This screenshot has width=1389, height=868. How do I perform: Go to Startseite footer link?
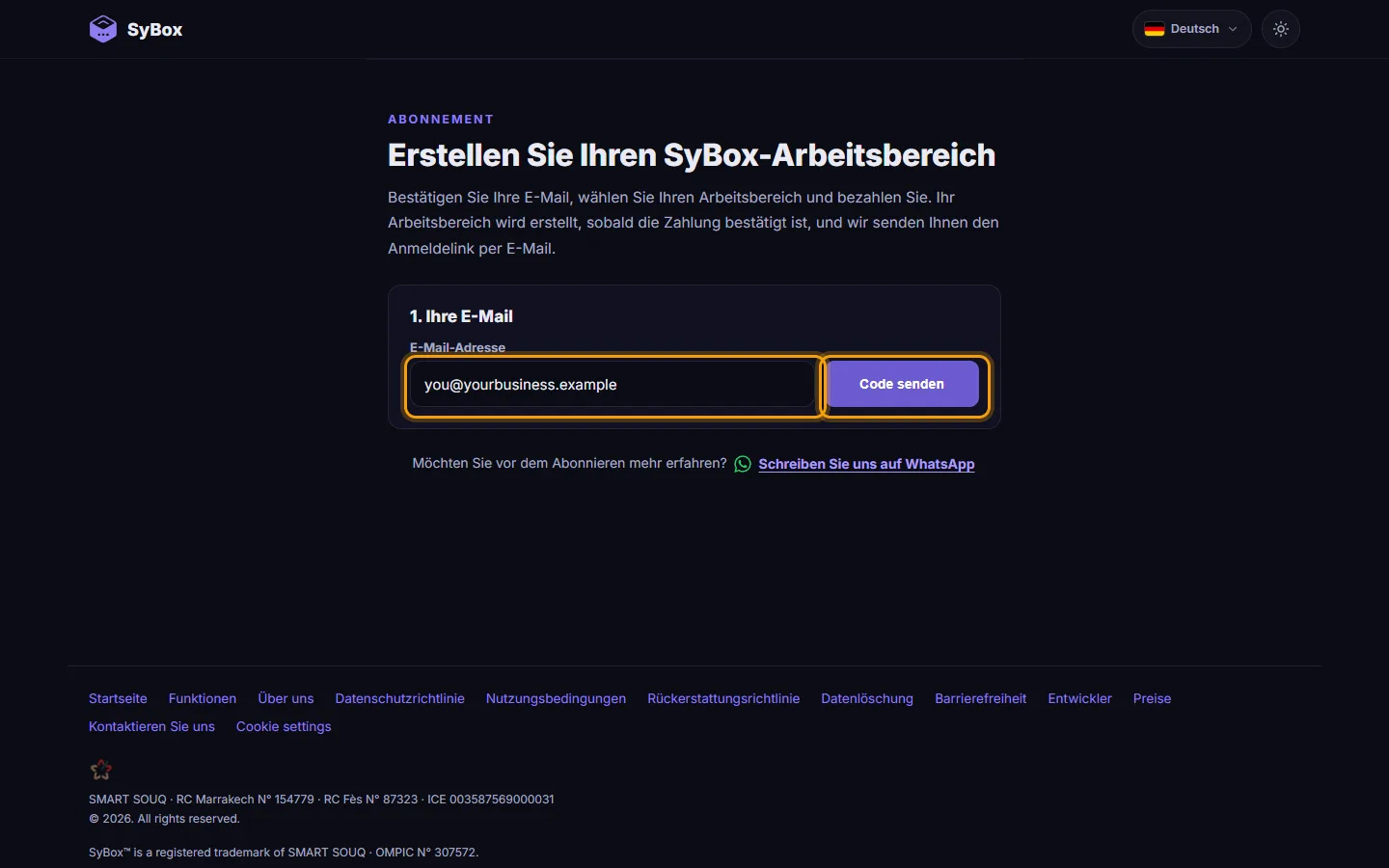[118, 698]
